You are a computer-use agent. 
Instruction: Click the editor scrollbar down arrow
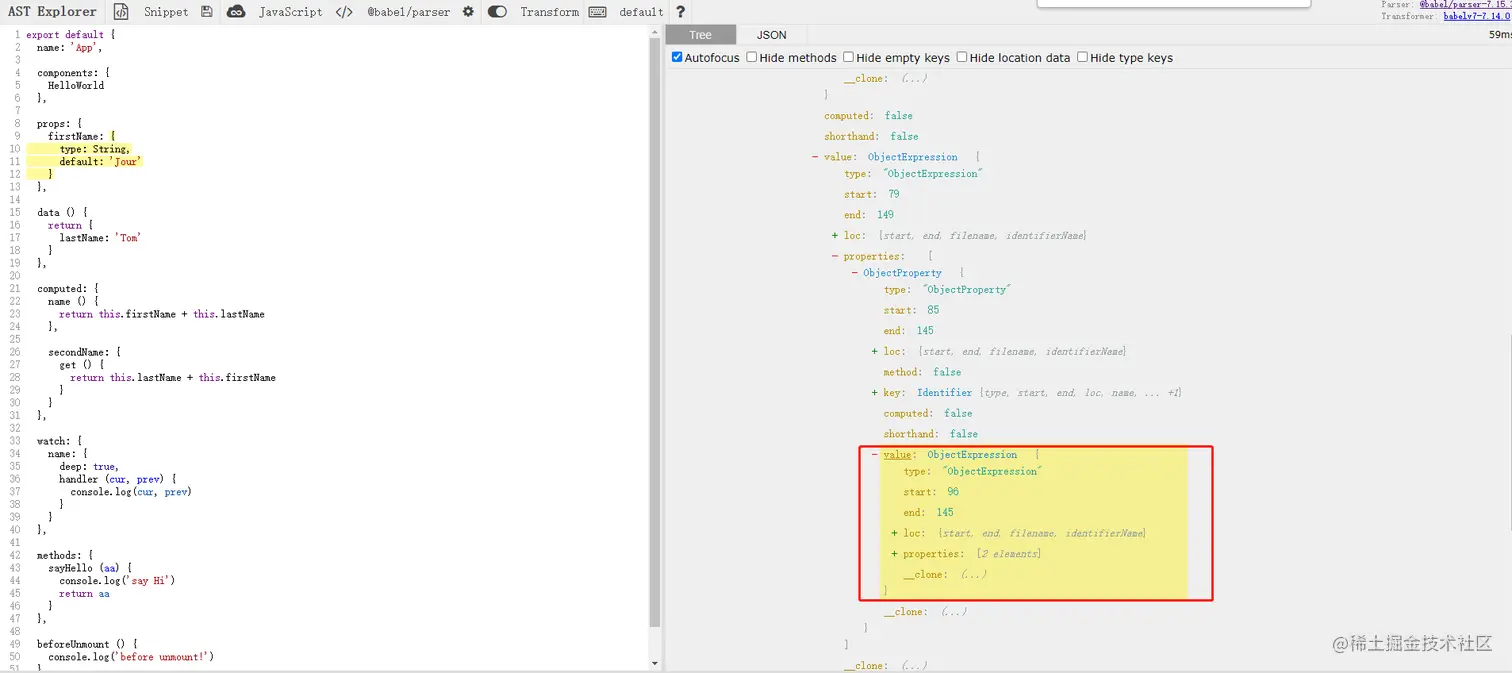click(x=655, y=664)
